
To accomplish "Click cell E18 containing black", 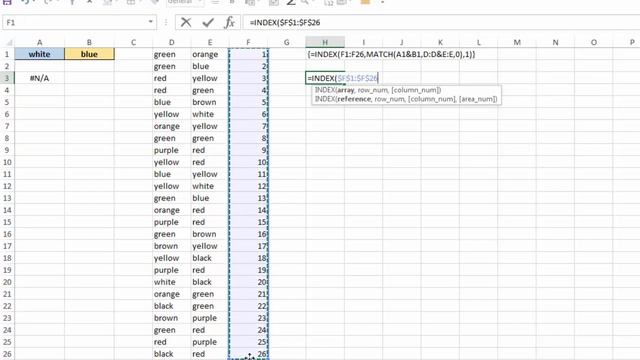I will tap(210, 258).
